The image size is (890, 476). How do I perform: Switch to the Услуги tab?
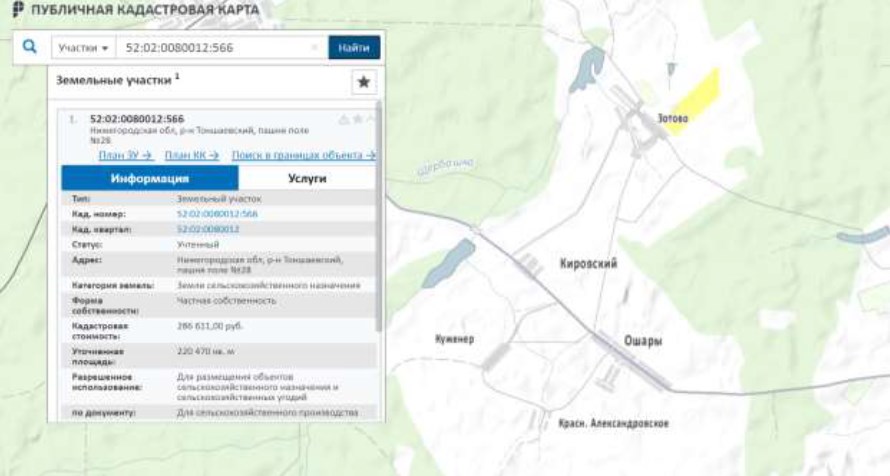click(307, 178)
